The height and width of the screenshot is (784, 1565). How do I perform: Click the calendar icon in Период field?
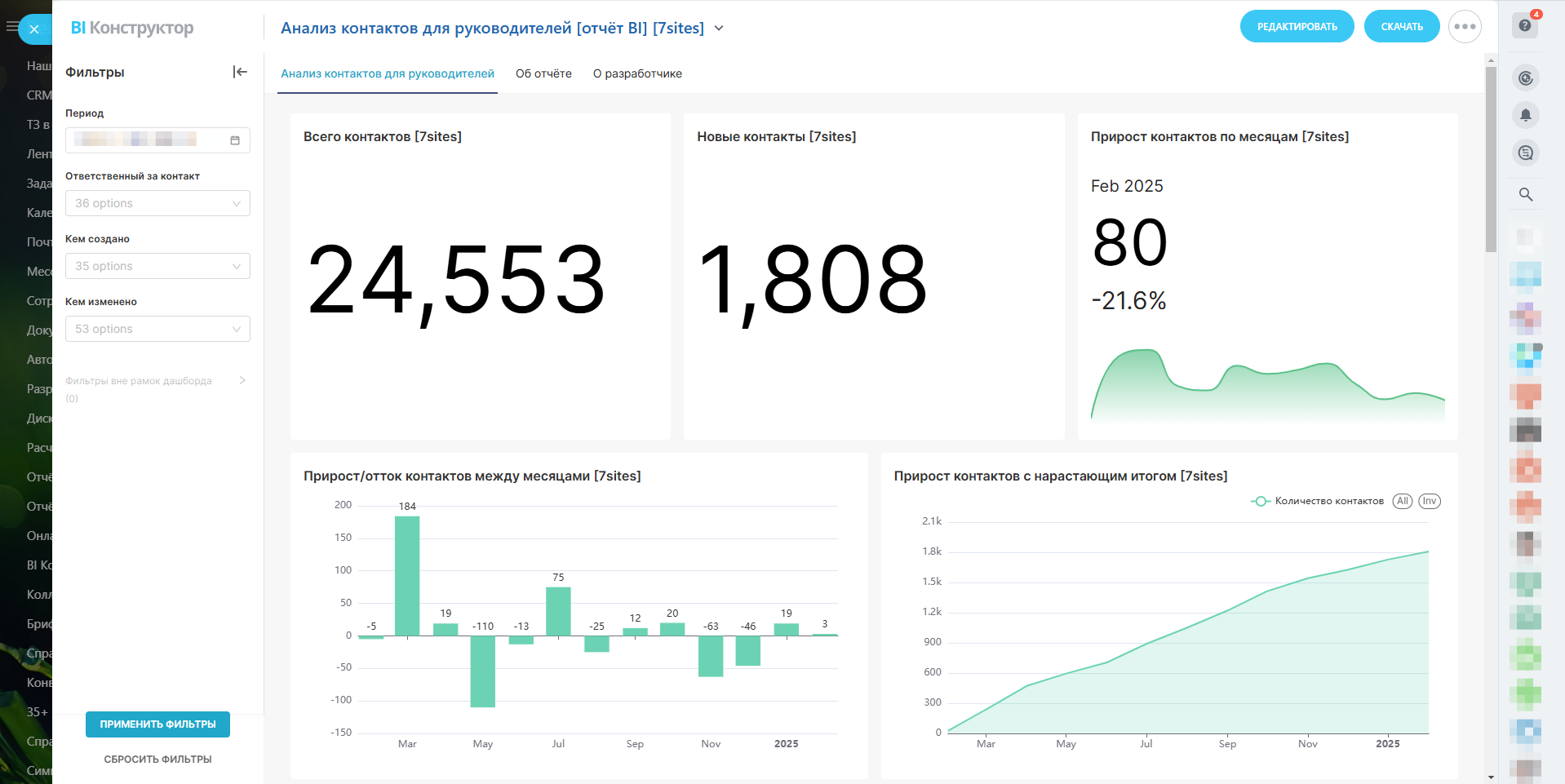click(235, 140)
